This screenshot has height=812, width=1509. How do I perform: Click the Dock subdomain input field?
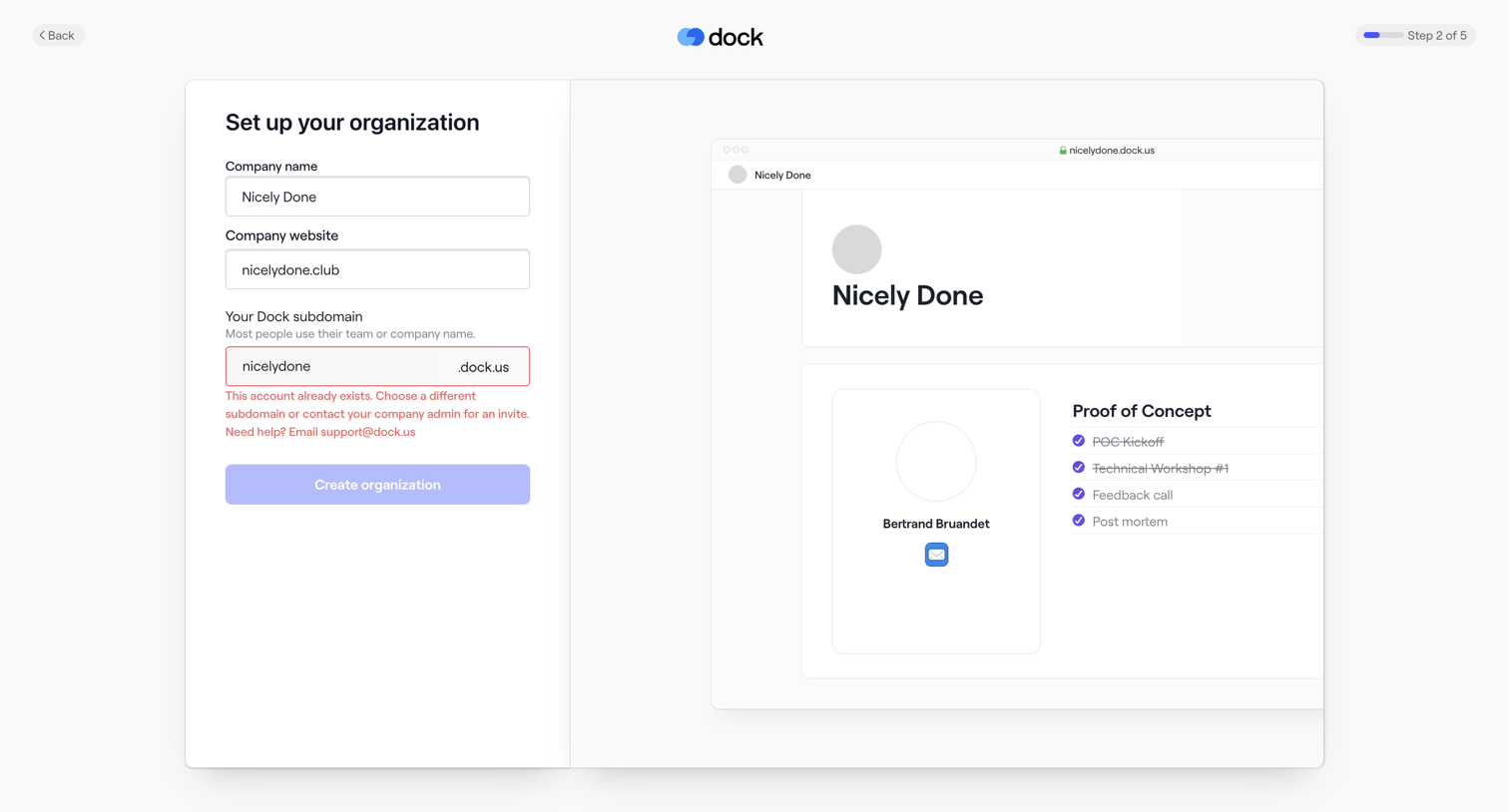[332, 366]
